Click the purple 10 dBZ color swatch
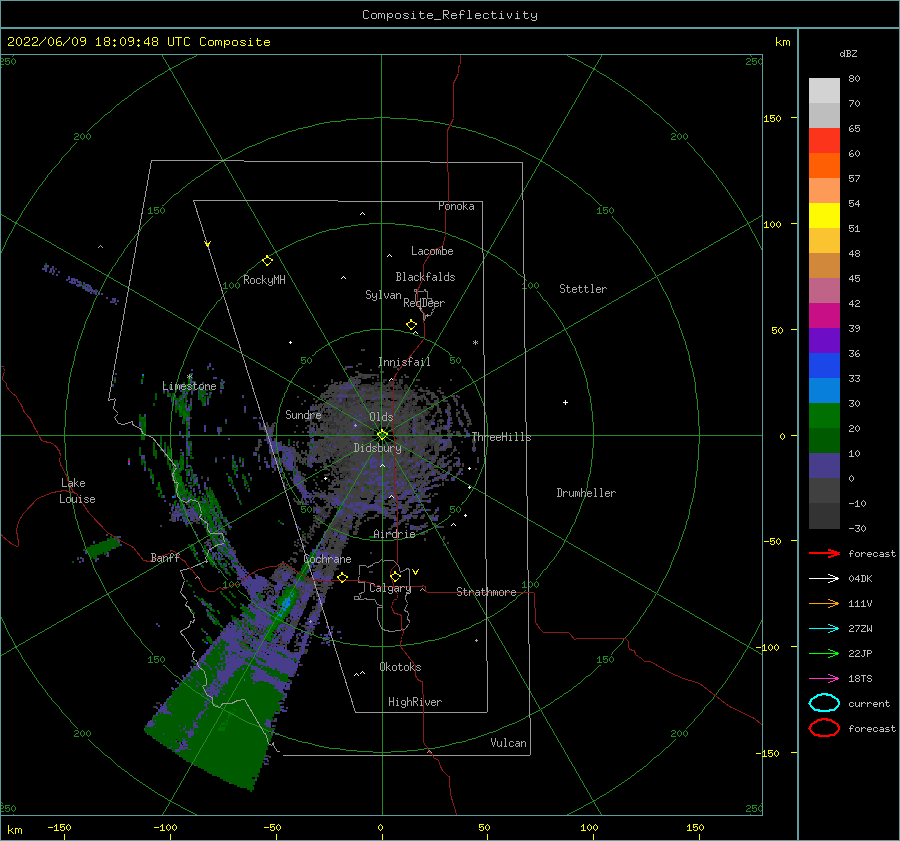The image size is (900, 841). click(824, 466)
